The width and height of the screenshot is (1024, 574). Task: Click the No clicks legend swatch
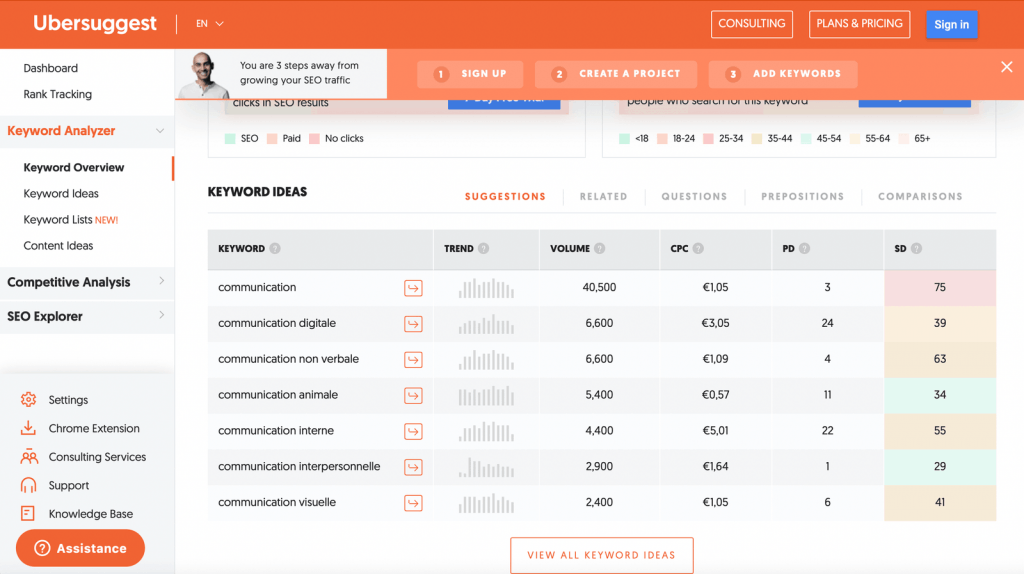[314, 138]
